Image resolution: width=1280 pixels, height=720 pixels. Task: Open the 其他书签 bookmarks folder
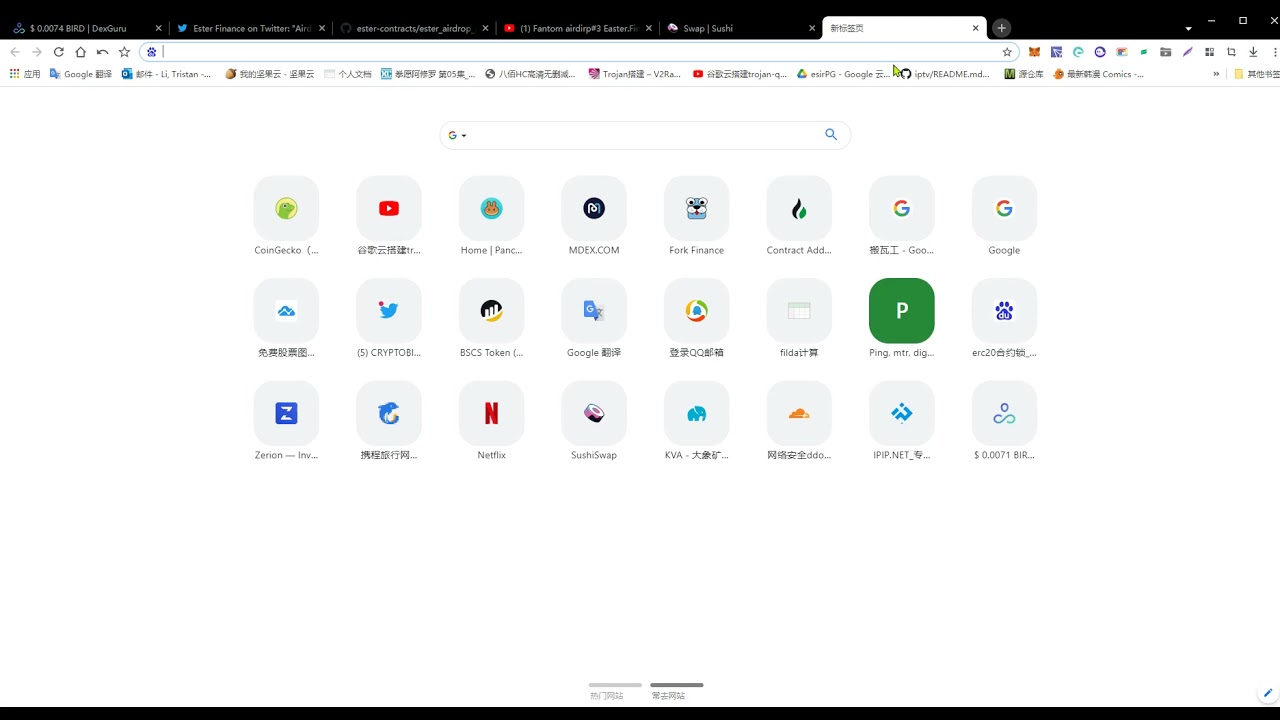pyautogui.click(x=1257, y=74)
